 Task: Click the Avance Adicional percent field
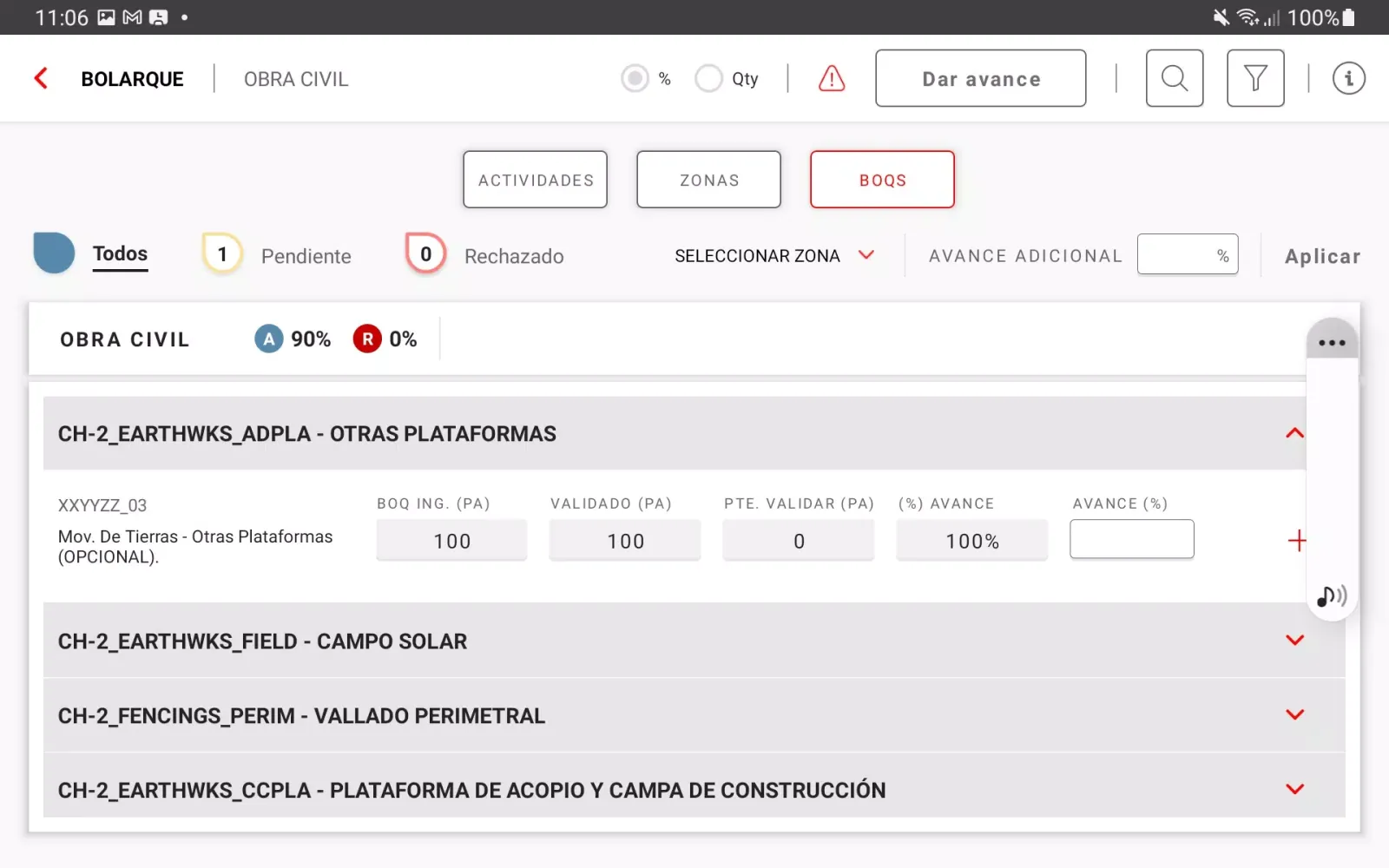[x=1186, y=255]
